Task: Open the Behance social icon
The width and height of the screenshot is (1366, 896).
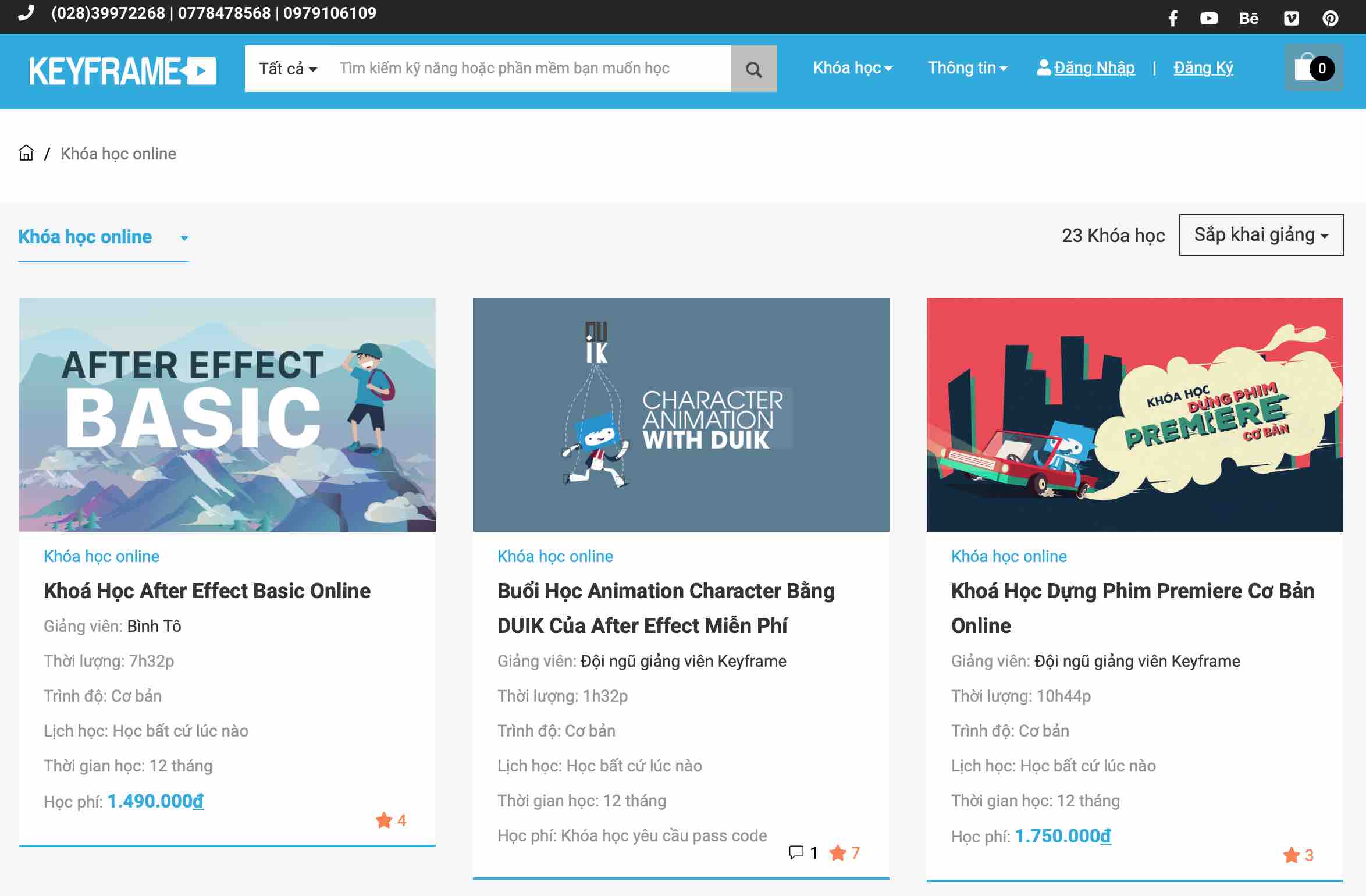Action: 1248,19
